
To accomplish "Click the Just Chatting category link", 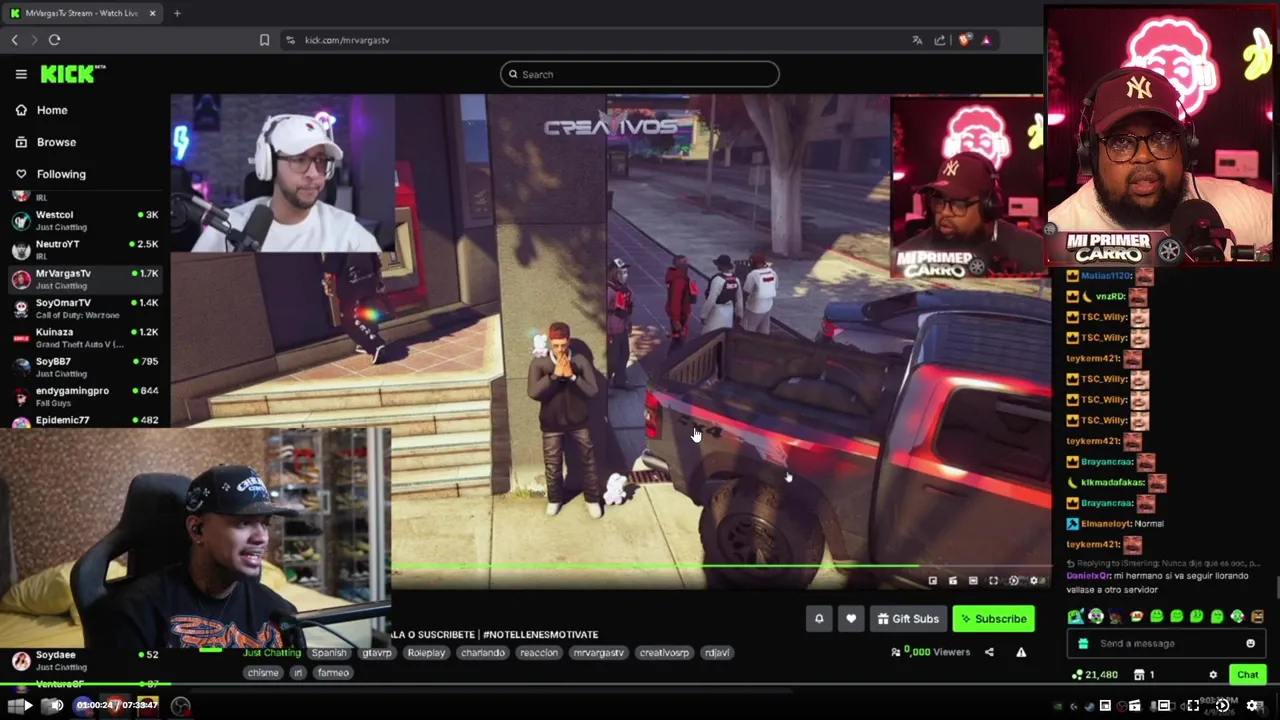I will point(272,653).
